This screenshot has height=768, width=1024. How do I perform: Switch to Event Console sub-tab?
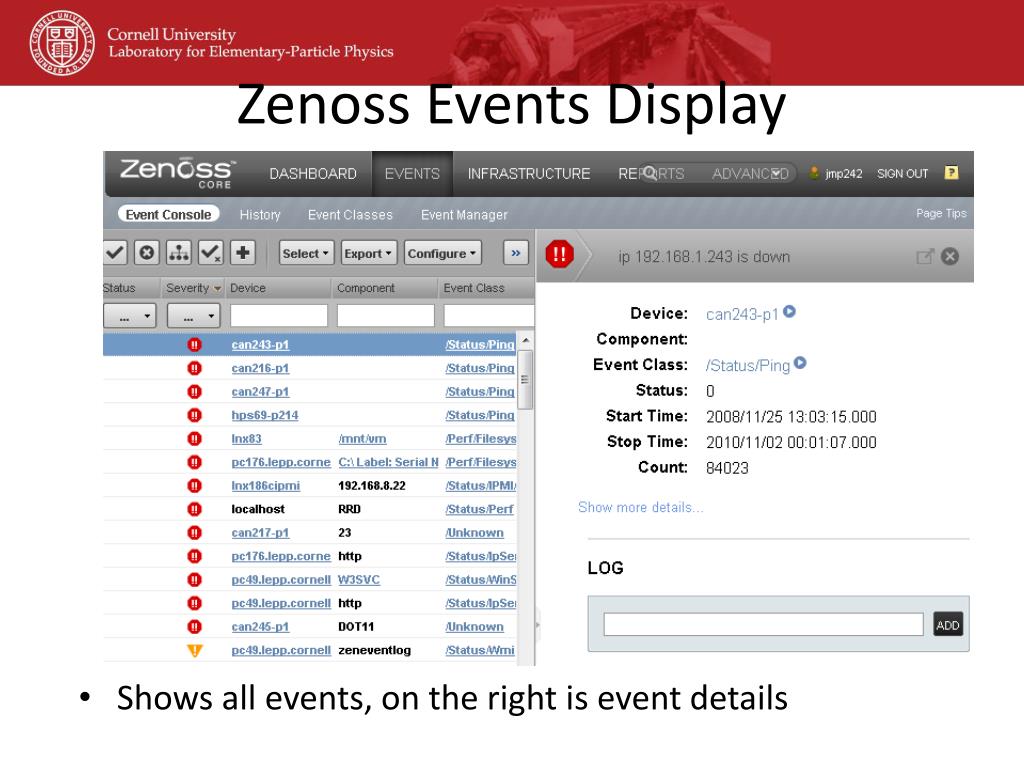[168, 214]
